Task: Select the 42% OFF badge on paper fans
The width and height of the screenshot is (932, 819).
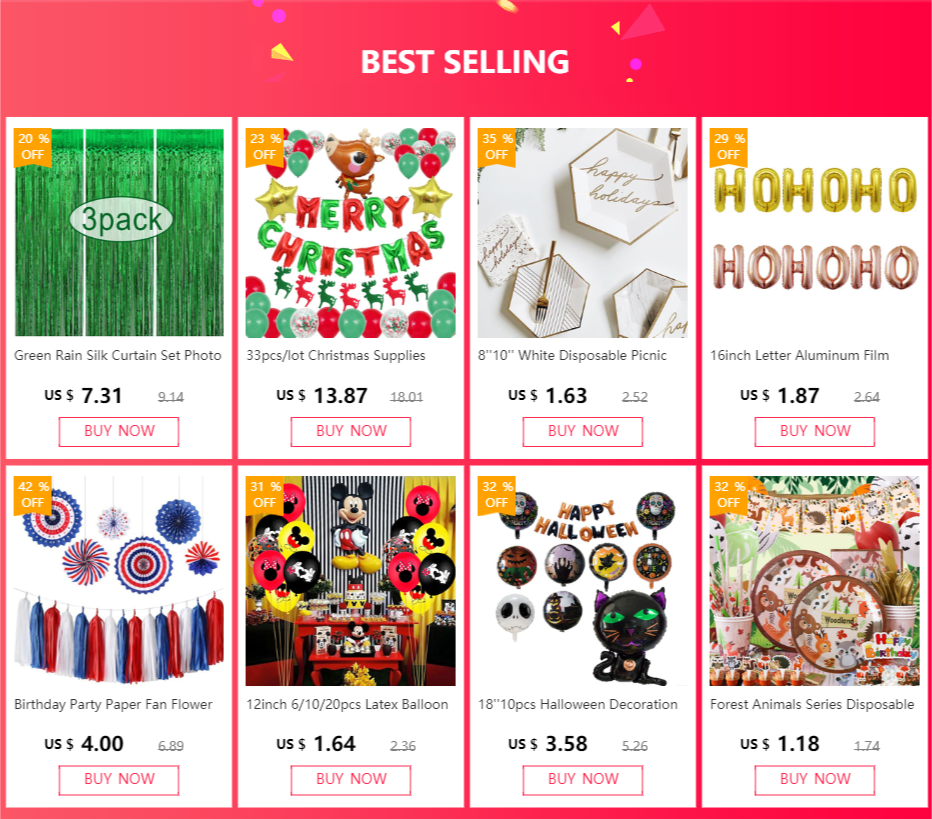Action: (33, 494)
